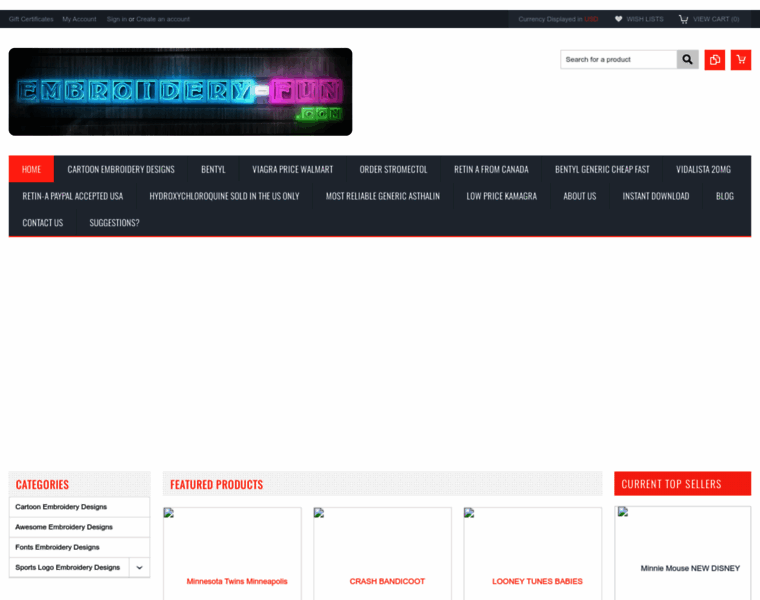Select Sports Logo Embroidery Designs category
The image size is (760, 600).
pos(69,568)
